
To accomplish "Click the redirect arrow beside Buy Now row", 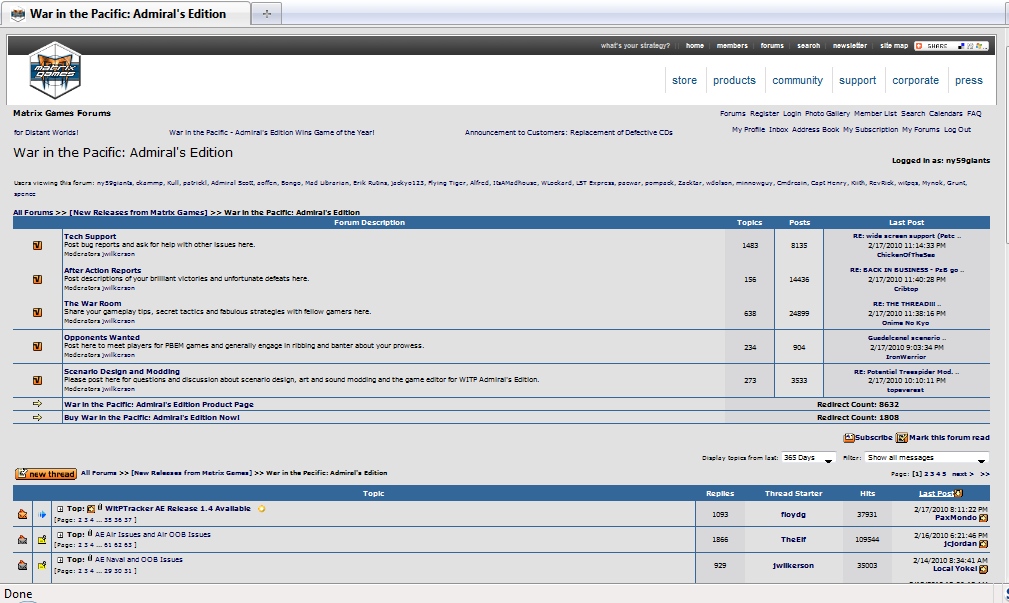I will pos(37,417).
